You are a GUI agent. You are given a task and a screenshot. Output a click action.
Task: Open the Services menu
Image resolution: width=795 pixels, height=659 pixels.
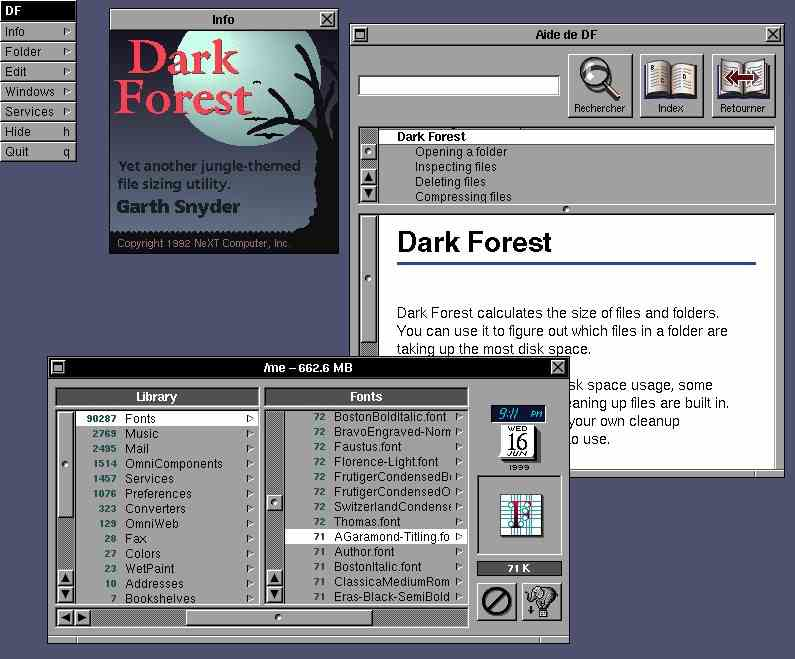coord(38,112)
